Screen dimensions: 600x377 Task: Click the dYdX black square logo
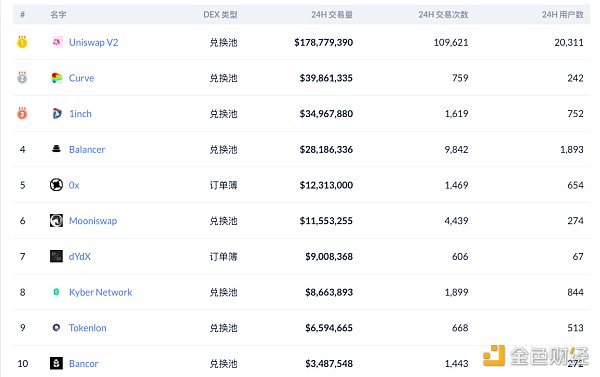pyautogui.click(x=56, y=256)
